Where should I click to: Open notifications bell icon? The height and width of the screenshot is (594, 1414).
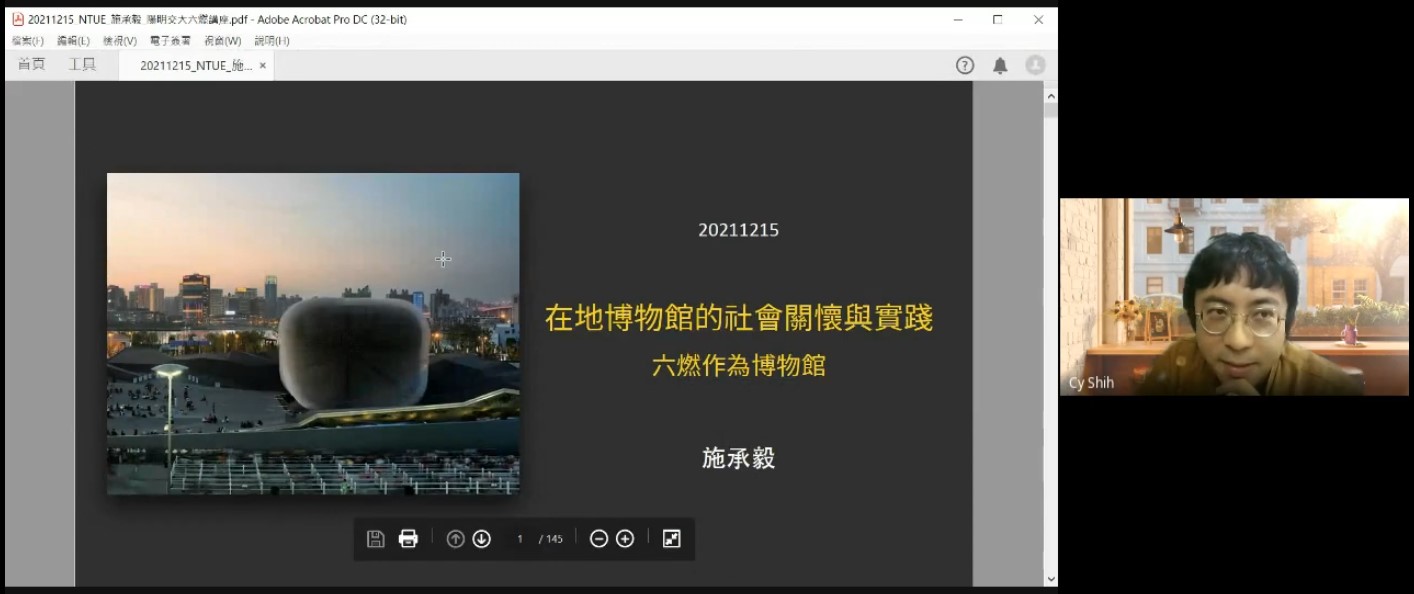click(x=1000, y=65)
